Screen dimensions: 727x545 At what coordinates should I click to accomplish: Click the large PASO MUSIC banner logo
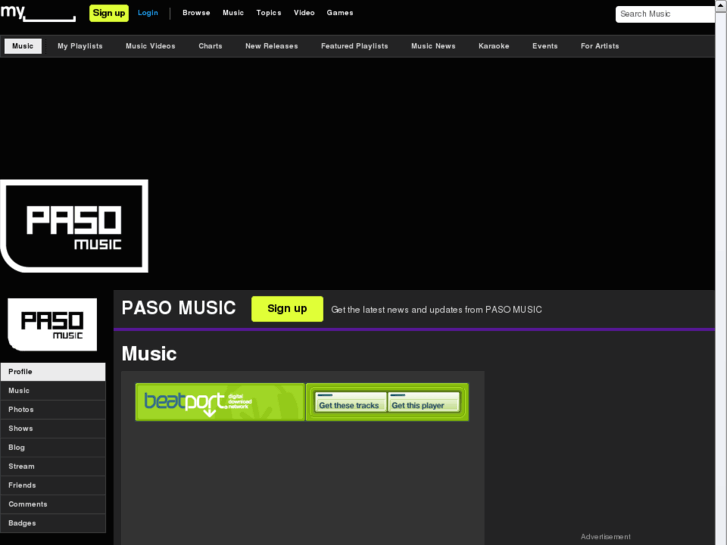[74, 226]
